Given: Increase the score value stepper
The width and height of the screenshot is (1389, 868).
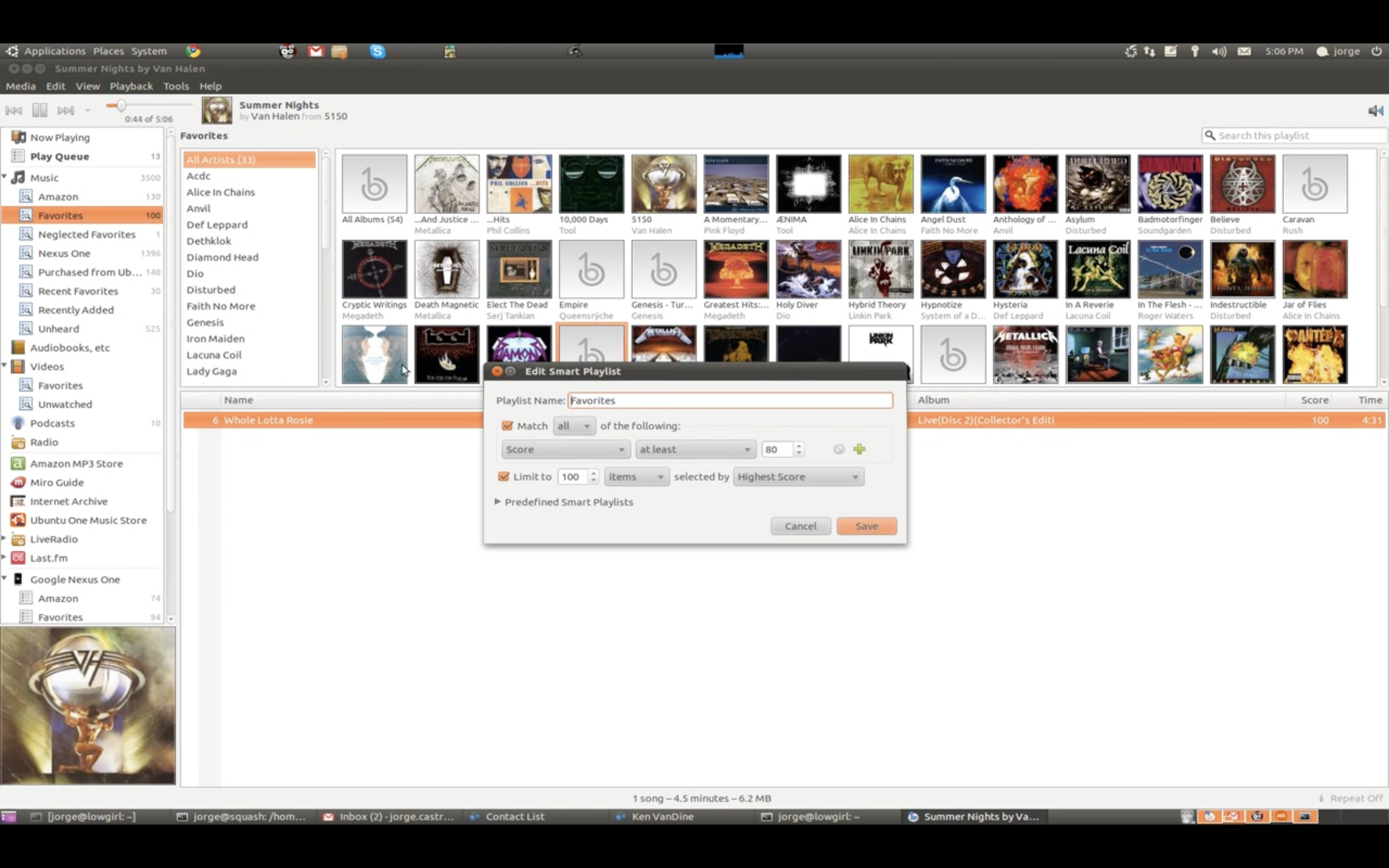Looking at the screenshot, I should tap(799, 446).
